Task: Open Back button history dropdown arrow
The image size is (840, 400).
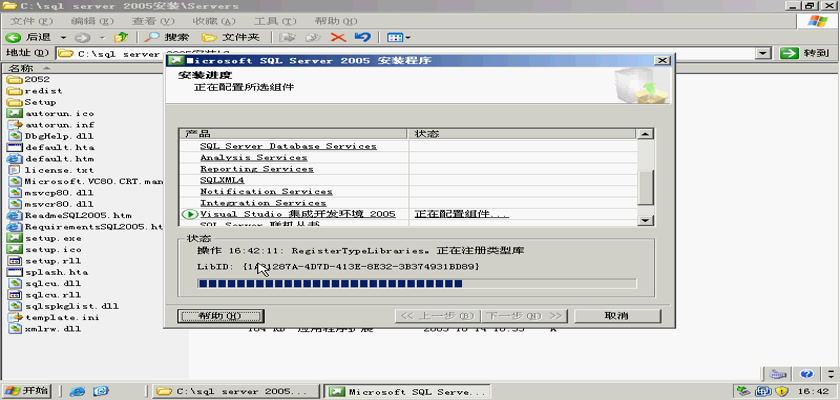Action: point(63,37)
